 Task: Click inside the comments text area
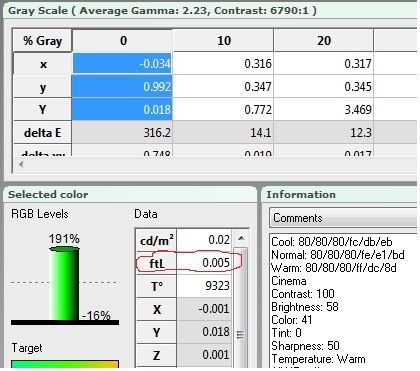click(x=343, y=300)
